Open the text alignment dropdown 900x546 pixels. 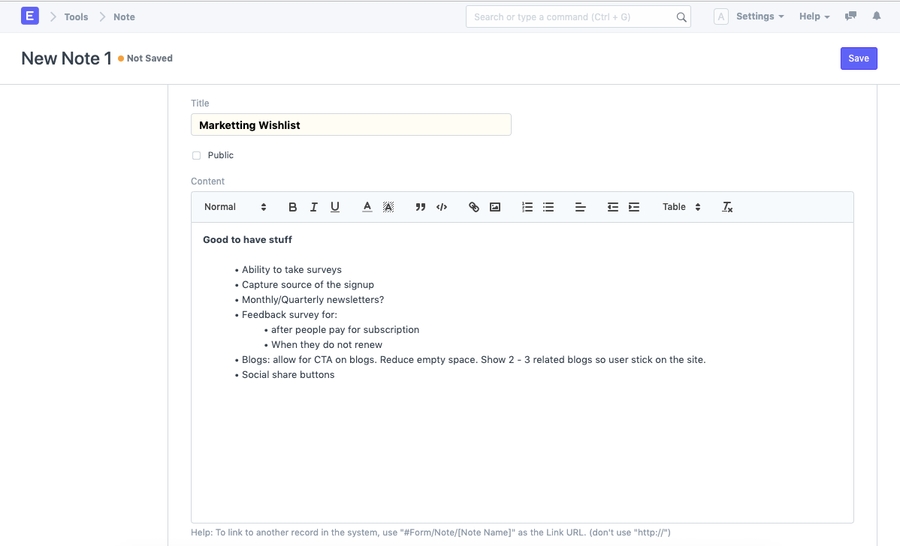pos(580,207)
